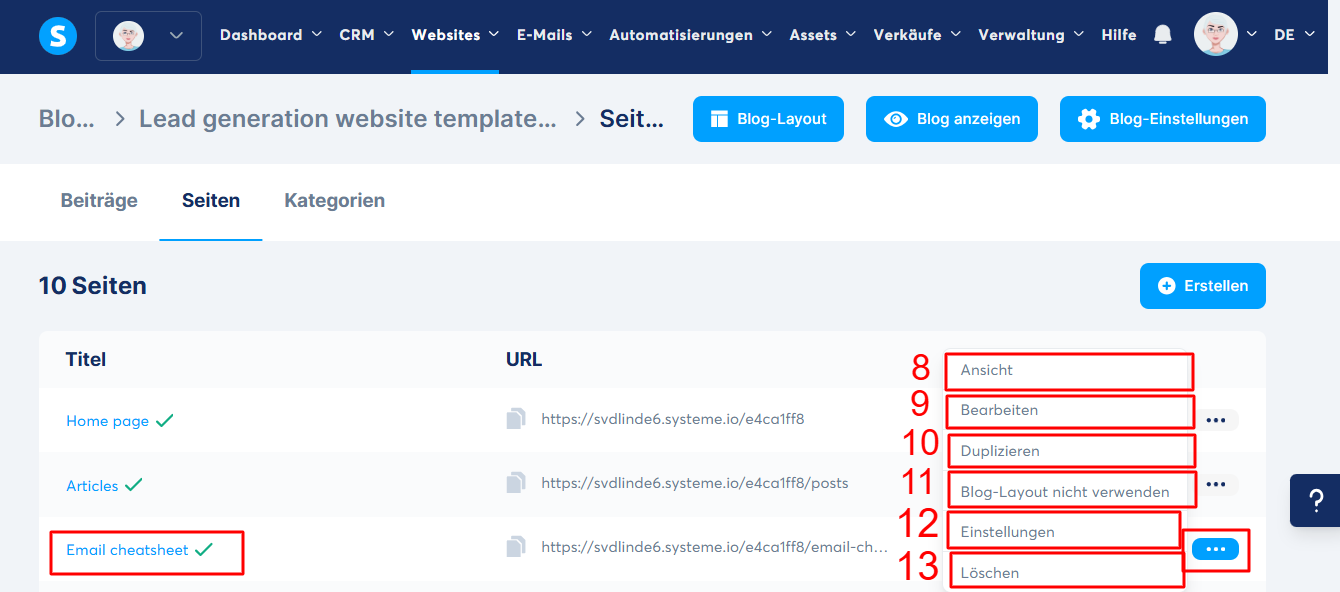Click the systeme.io S logo
1340x592 pixels.
[x=57, y=36]
